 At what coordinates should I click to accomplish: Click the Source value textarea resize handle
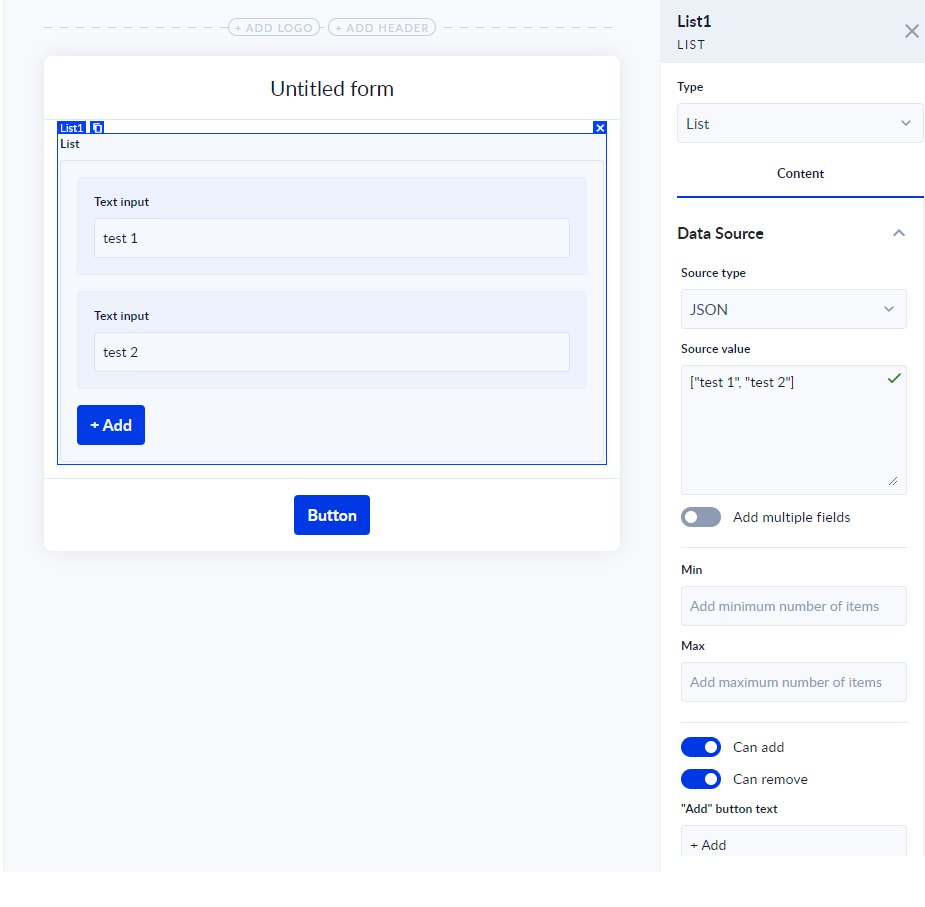coord(893,481)
